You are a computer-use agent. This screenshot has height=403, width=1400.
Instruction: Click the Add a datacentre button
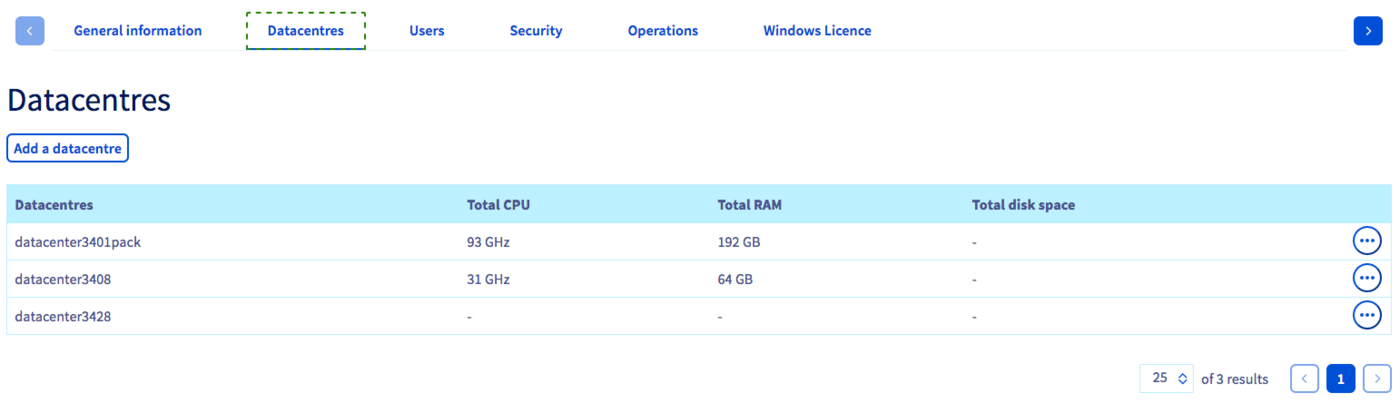click(68, 148)
